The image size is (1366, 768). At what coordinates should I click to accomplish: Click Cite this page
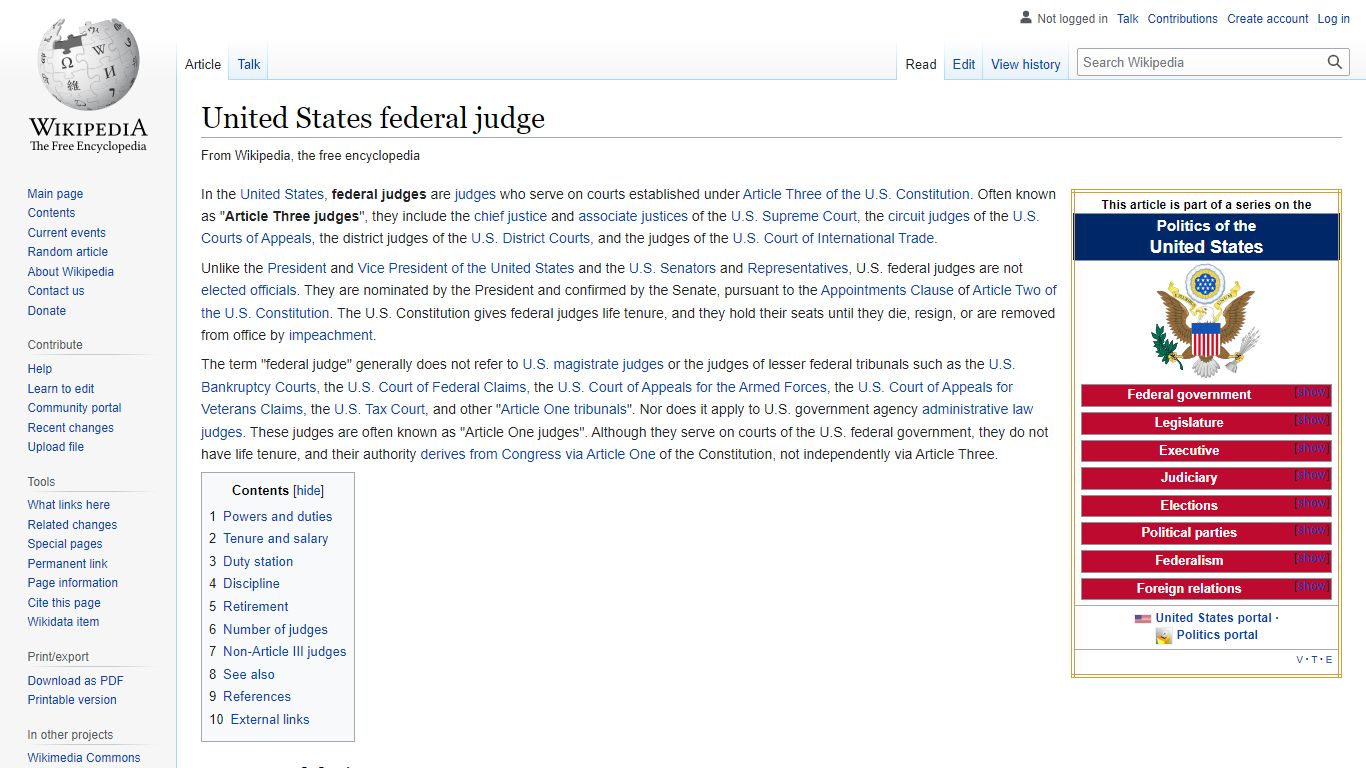pos(64,603)
